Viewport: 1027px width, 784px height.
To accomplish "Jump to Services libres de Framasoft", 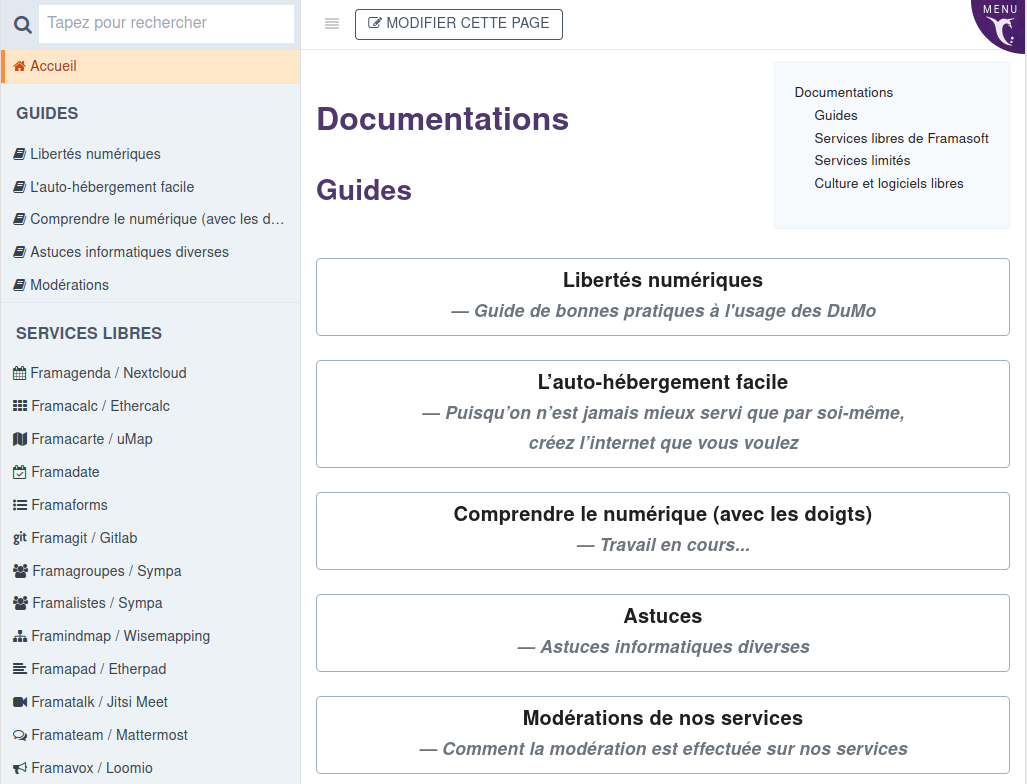I will coord(901,138).
